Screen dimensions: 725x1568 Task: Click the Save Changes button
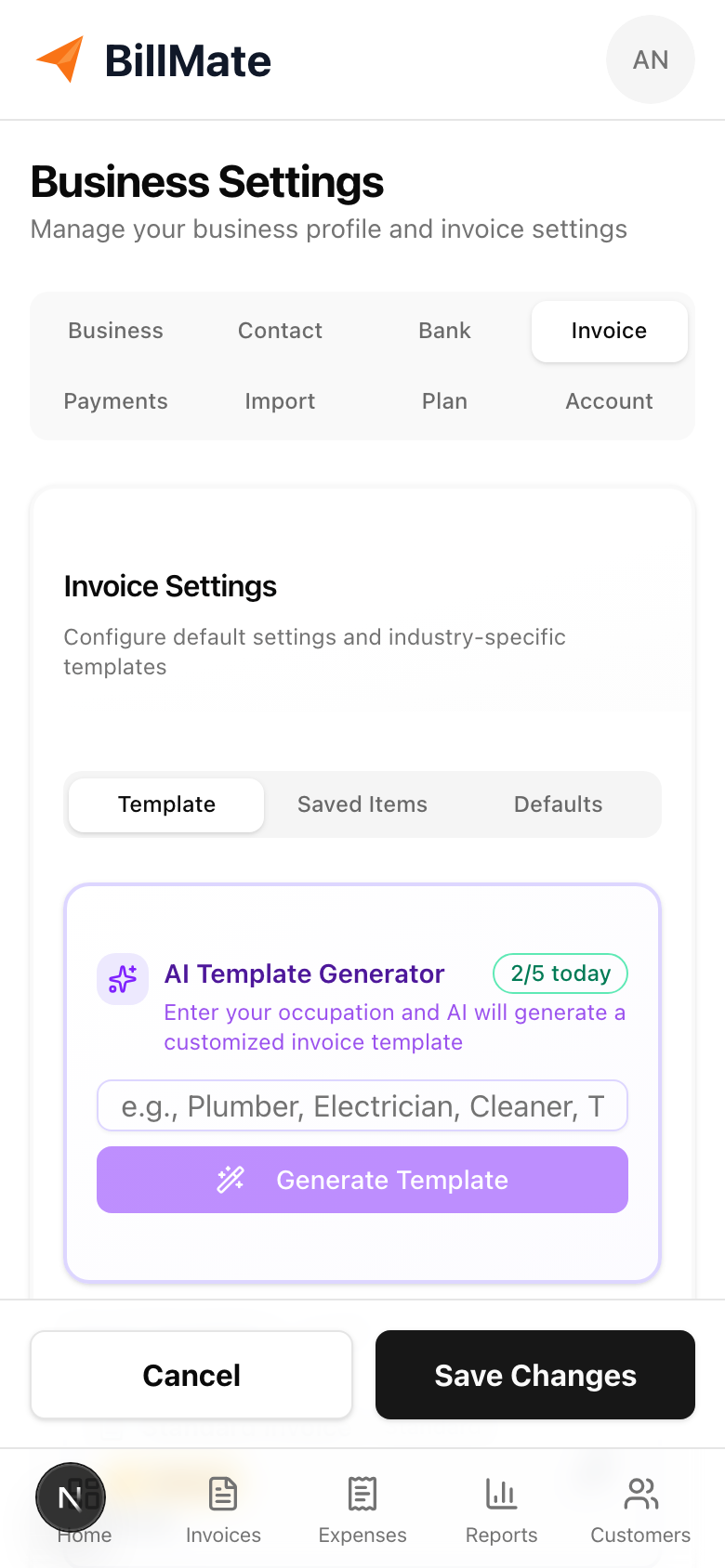[x=534, y=1375]
